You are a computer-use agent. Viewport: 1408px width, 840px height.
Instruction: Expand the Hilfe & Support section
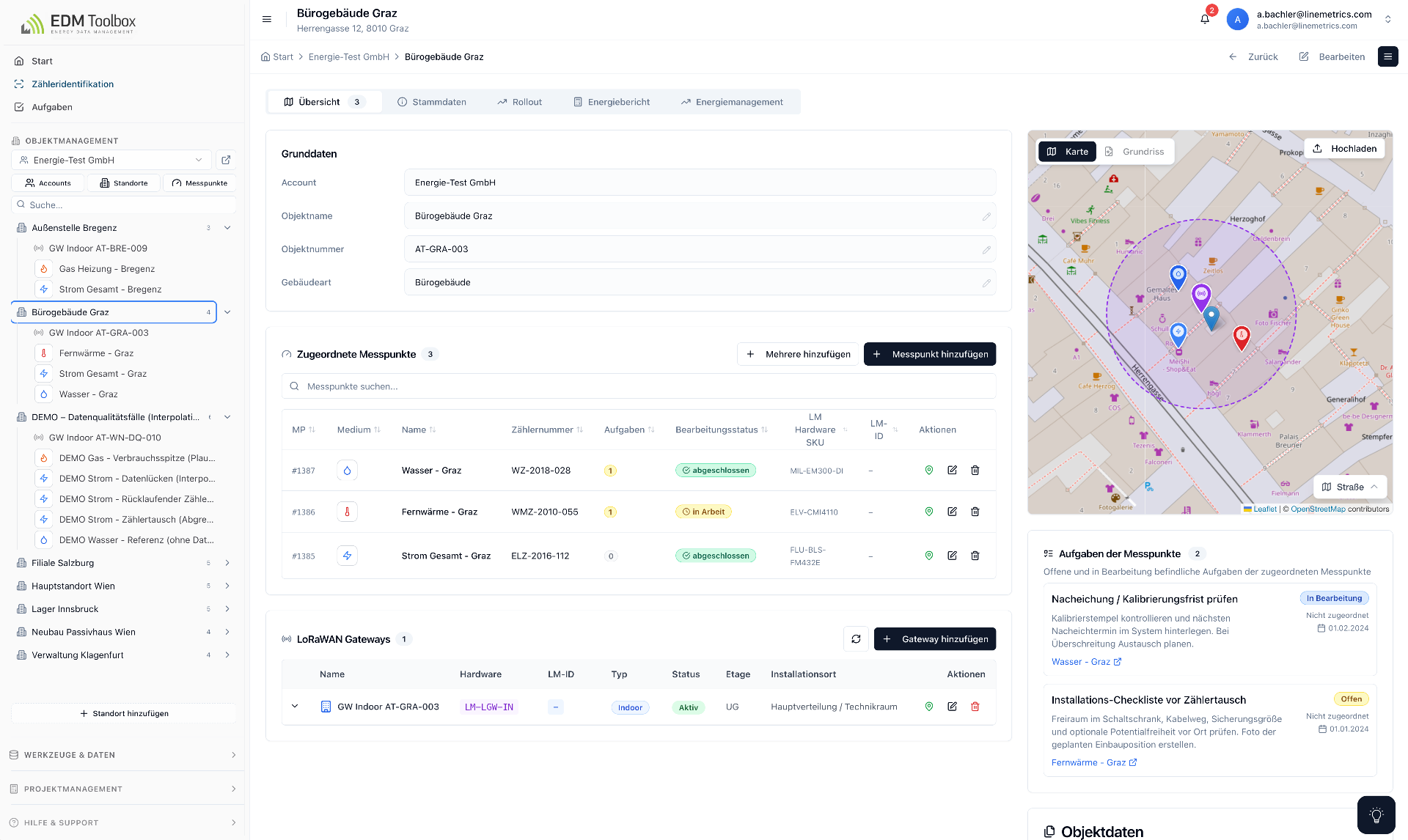pyautogui.click(x=123, y=822)
